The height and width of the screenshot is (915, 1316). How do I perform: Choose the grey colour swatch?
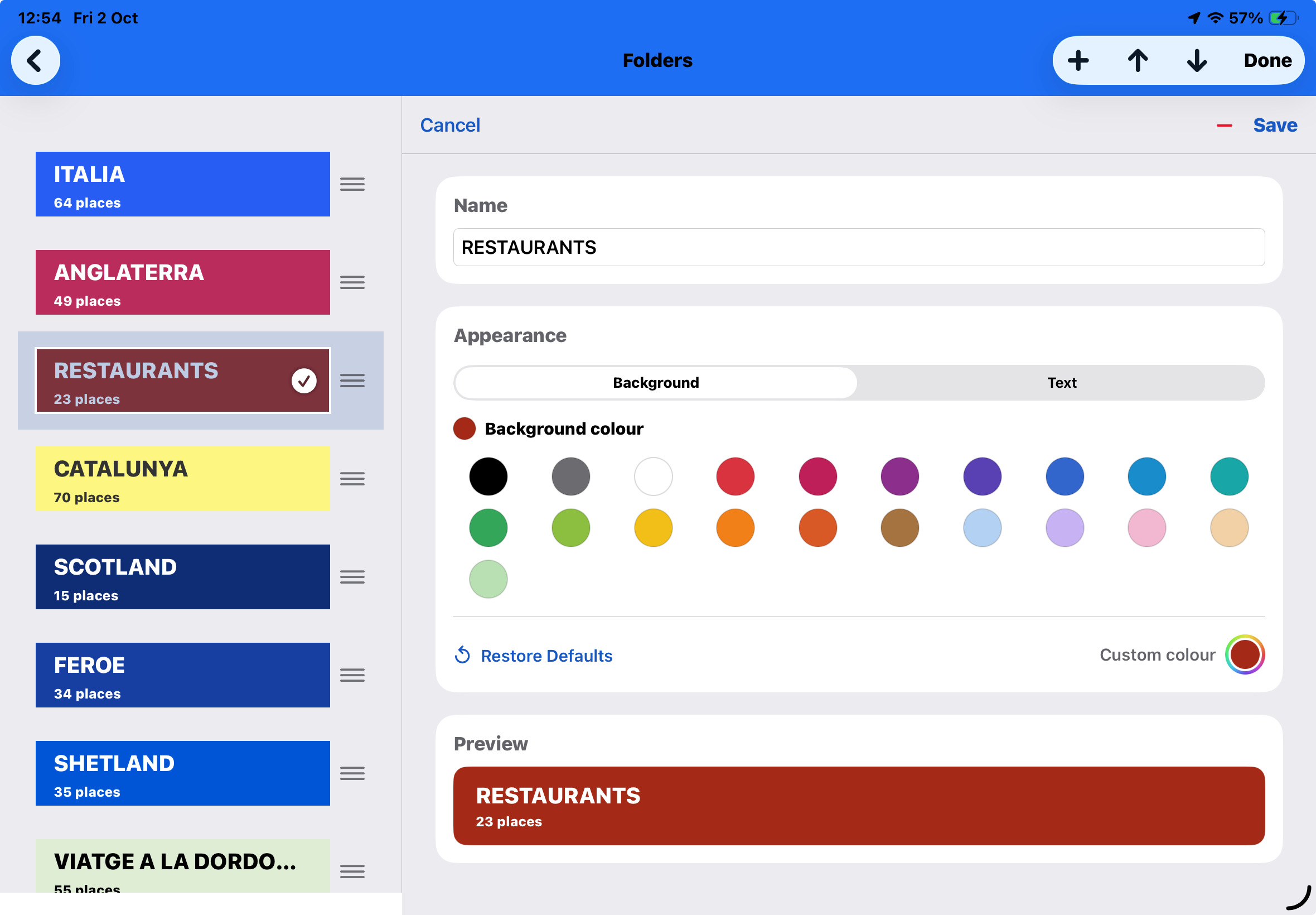[570, 476]
